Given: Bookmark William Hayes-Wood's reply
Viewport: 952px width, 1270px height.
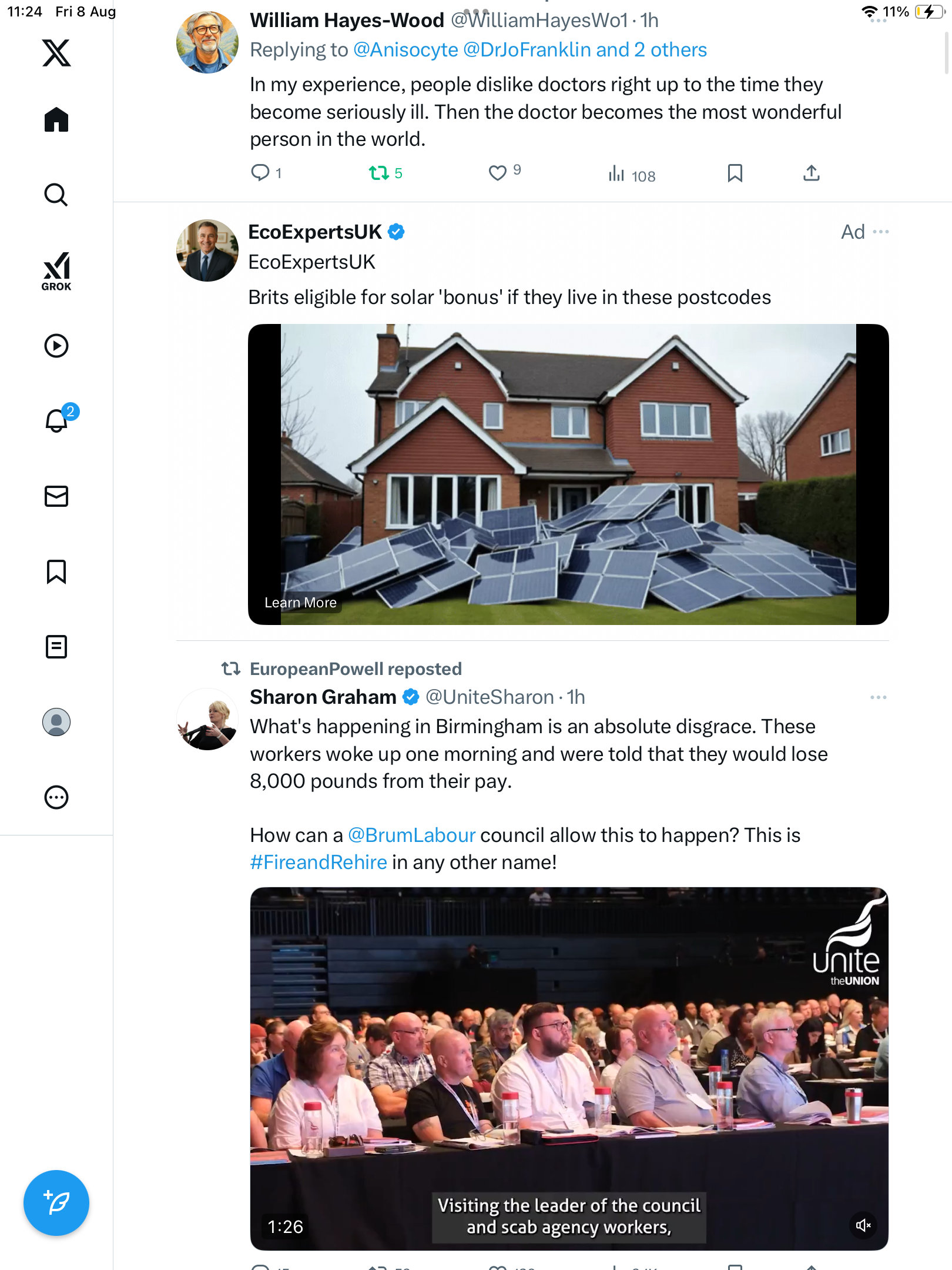Looking at the screenshot, I should (735, 173).
